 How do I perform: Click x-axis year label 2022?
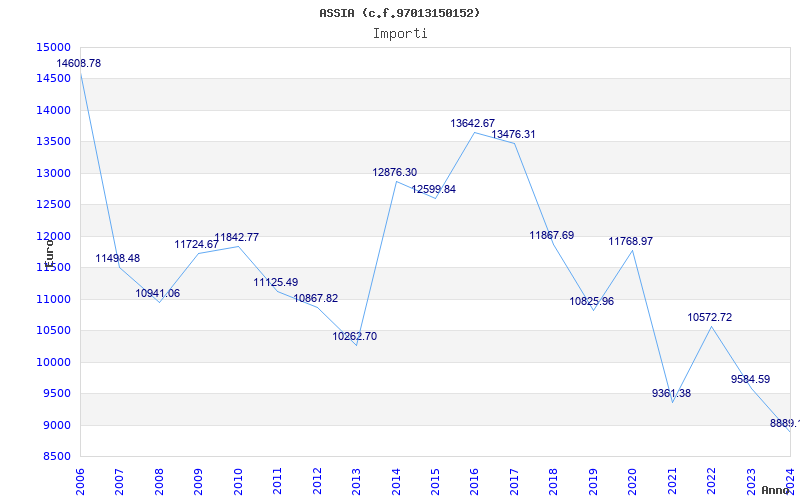[x=711, y=482]
